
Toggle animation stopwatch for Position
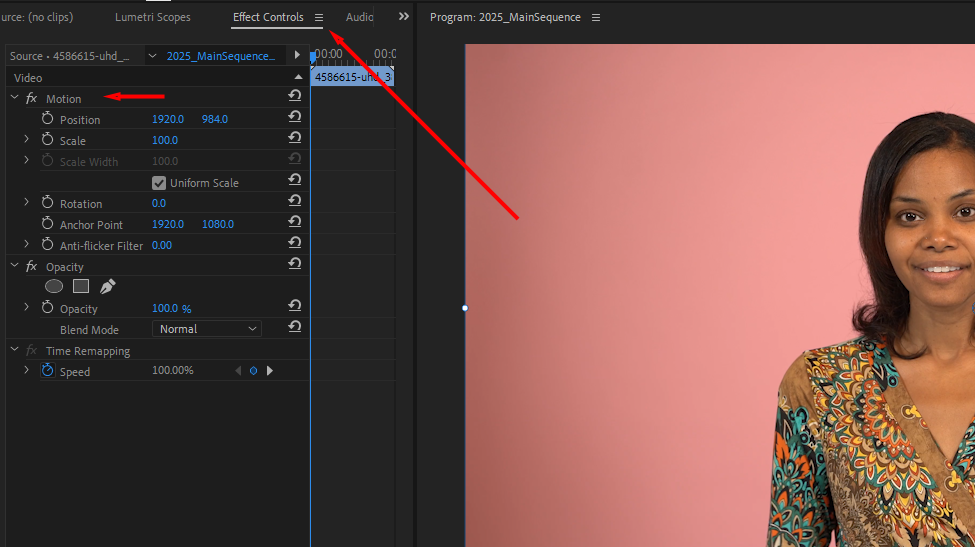47,118
